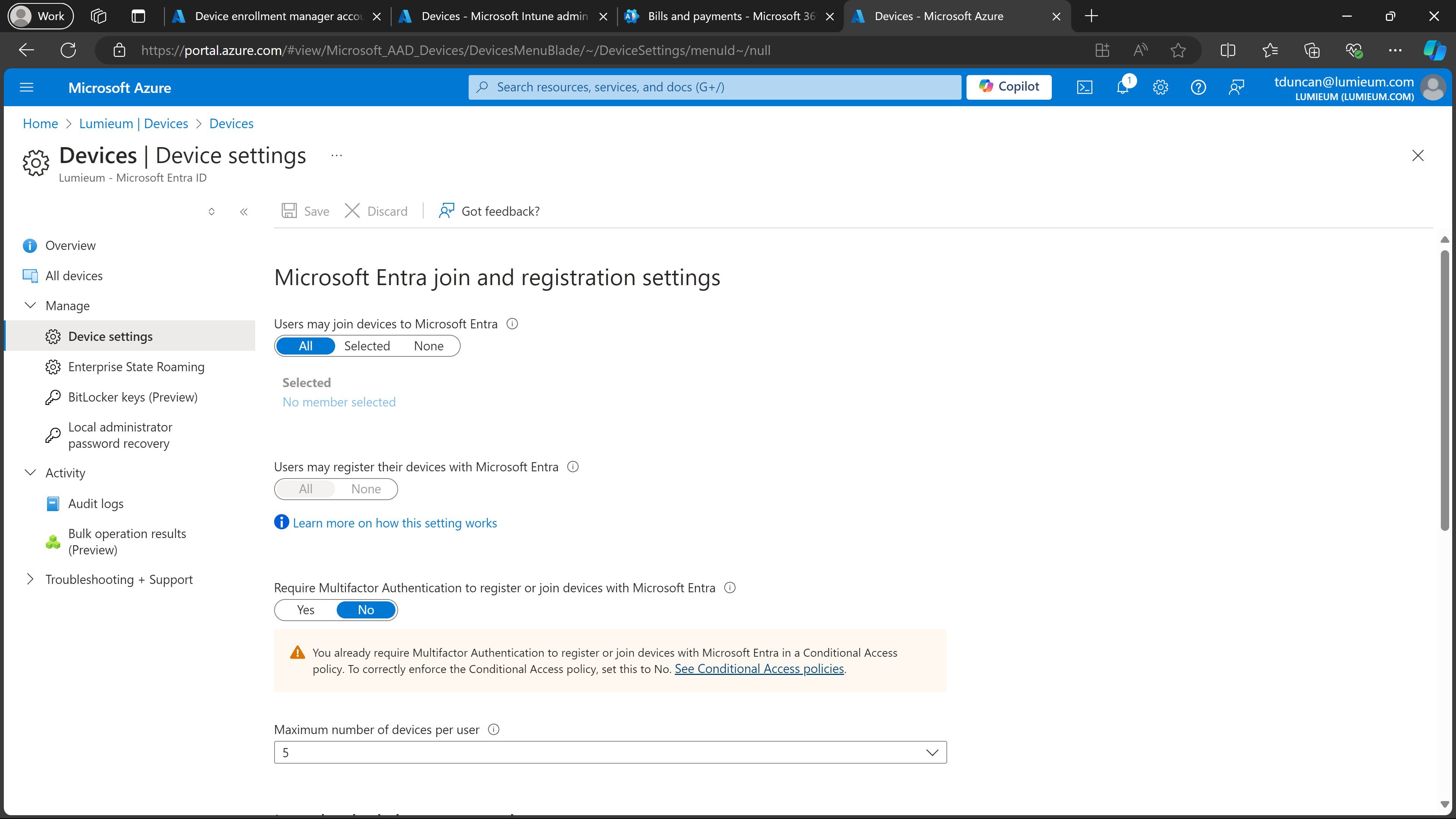1456x819 pixels.
Task: Click the Microsoft Azure logo text
Action: click(x=119, y=88)
